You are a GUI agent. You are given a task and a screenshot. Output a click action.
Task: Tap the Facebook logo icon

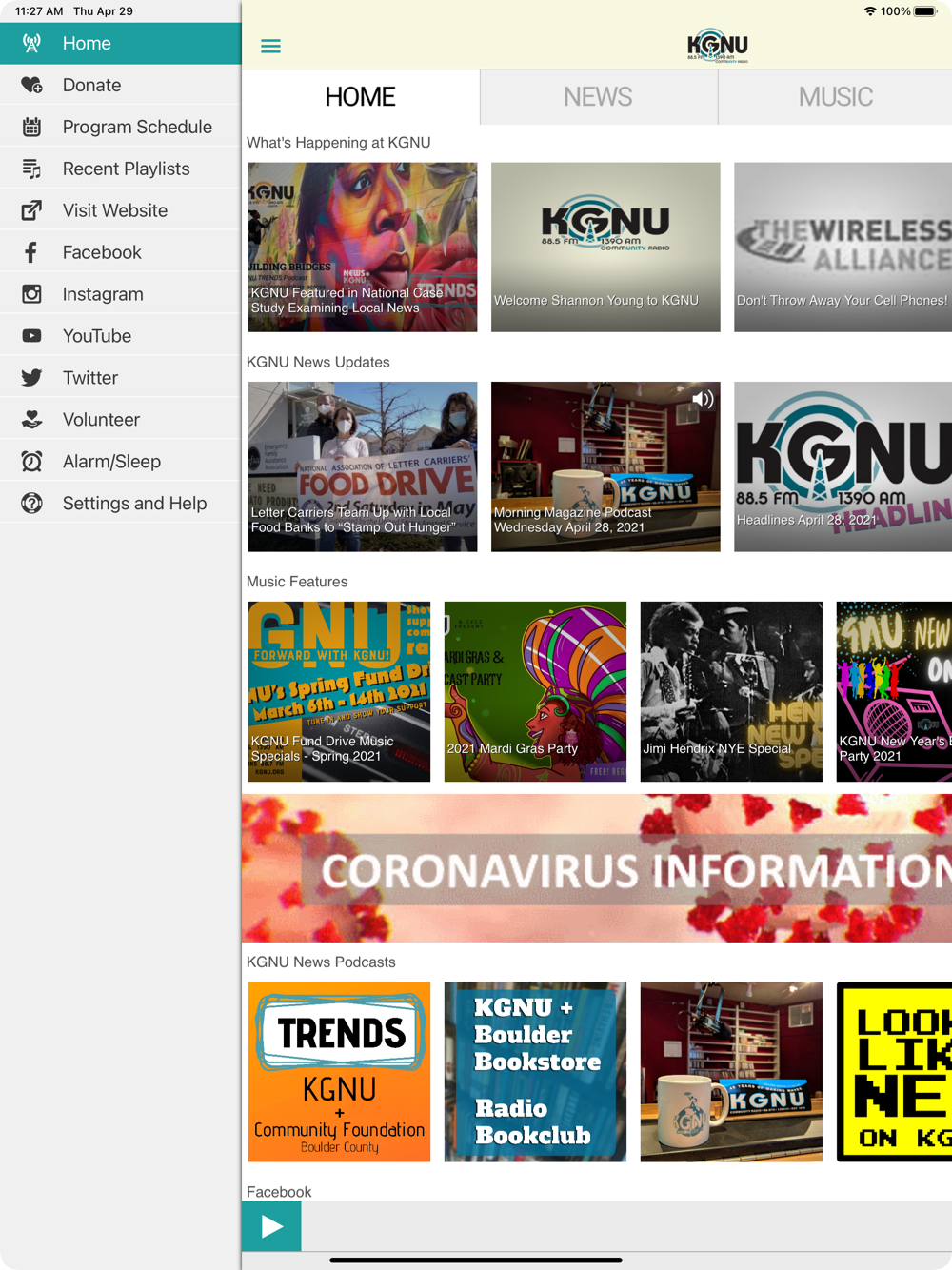(x=31, y=253)
